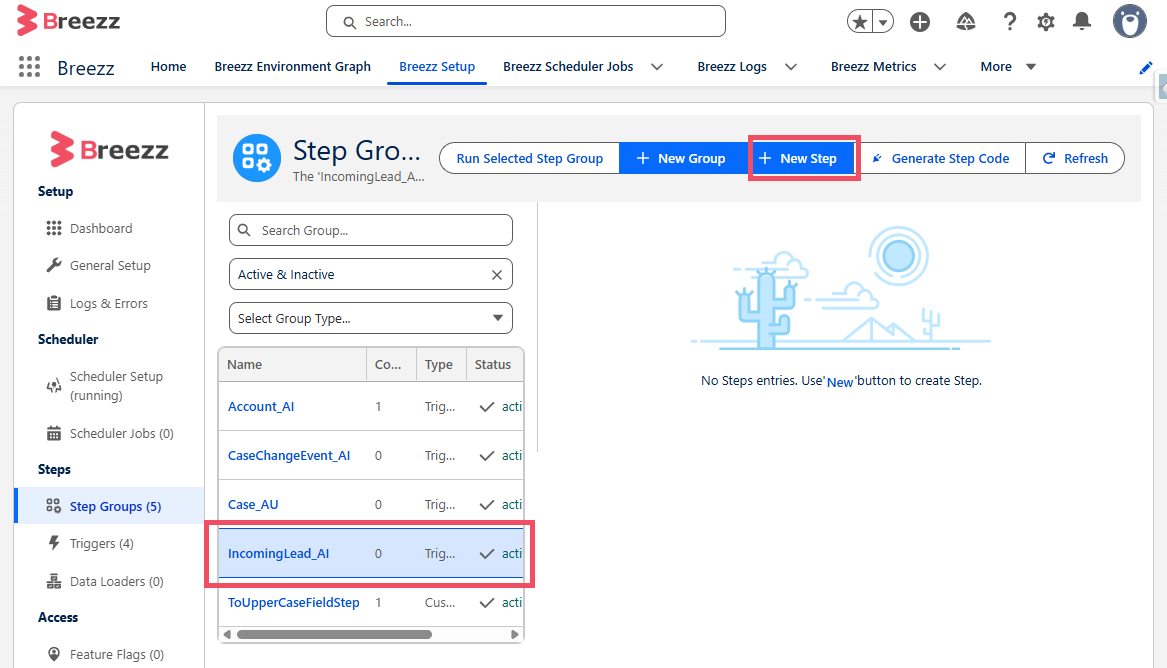The width and height of the screenshot is (1167, 668).
Task: Open the Breezz Environment Graph tab
Action: [x=292, y=66]
